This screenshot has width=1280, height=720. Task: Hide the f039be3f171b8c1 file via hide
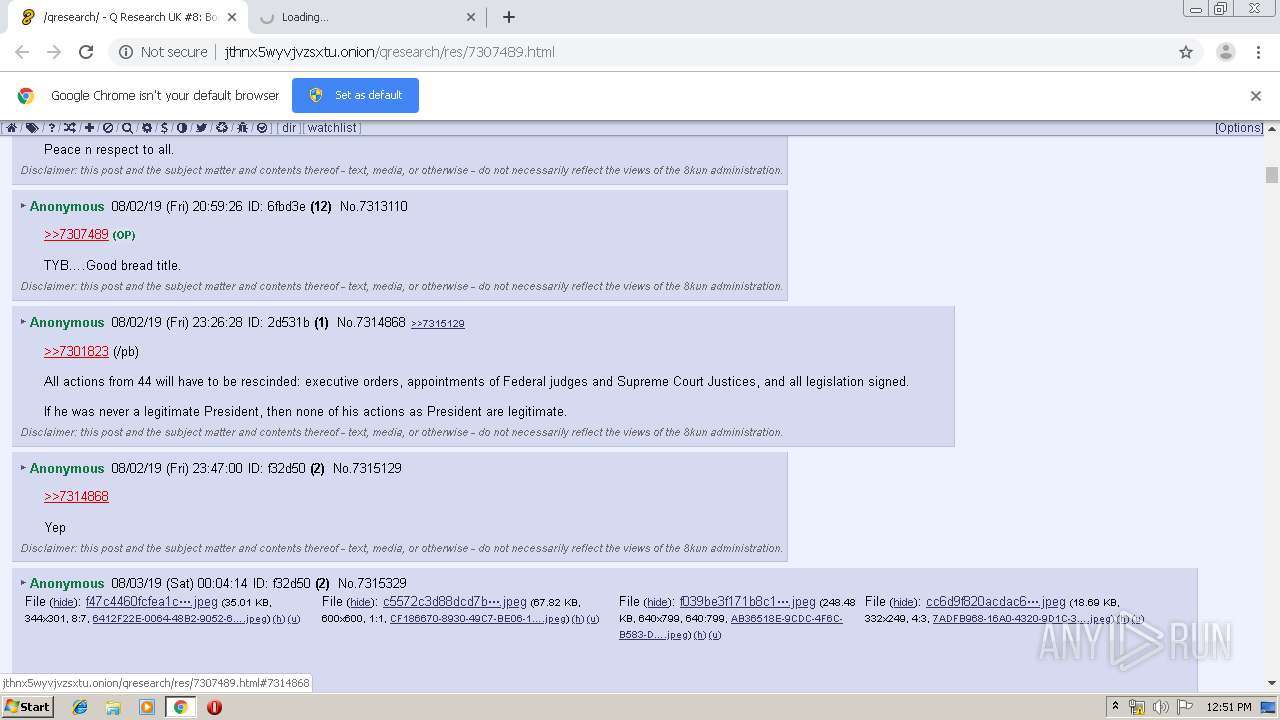tap(658, 603)
